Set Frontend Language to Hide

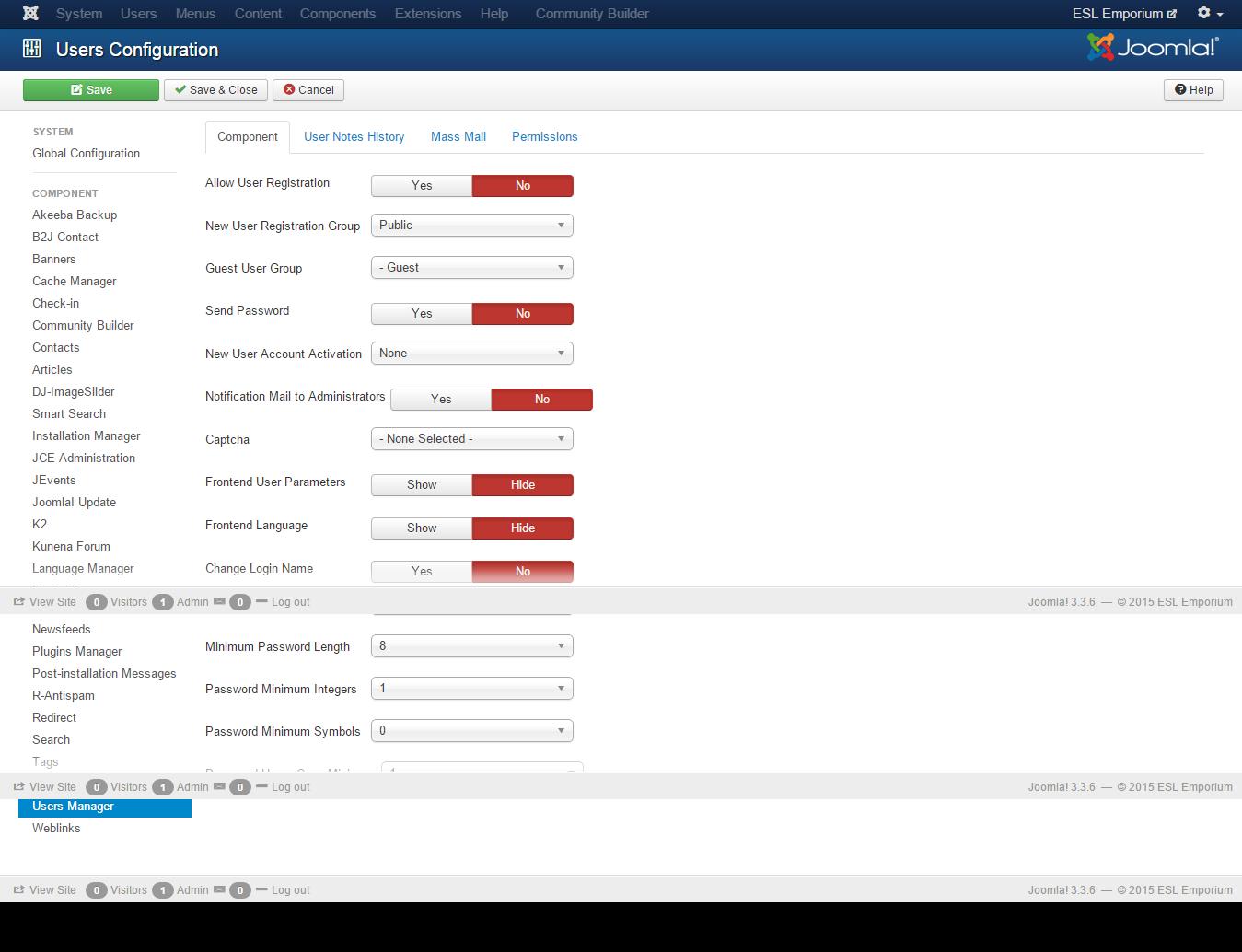click(523, 528)
